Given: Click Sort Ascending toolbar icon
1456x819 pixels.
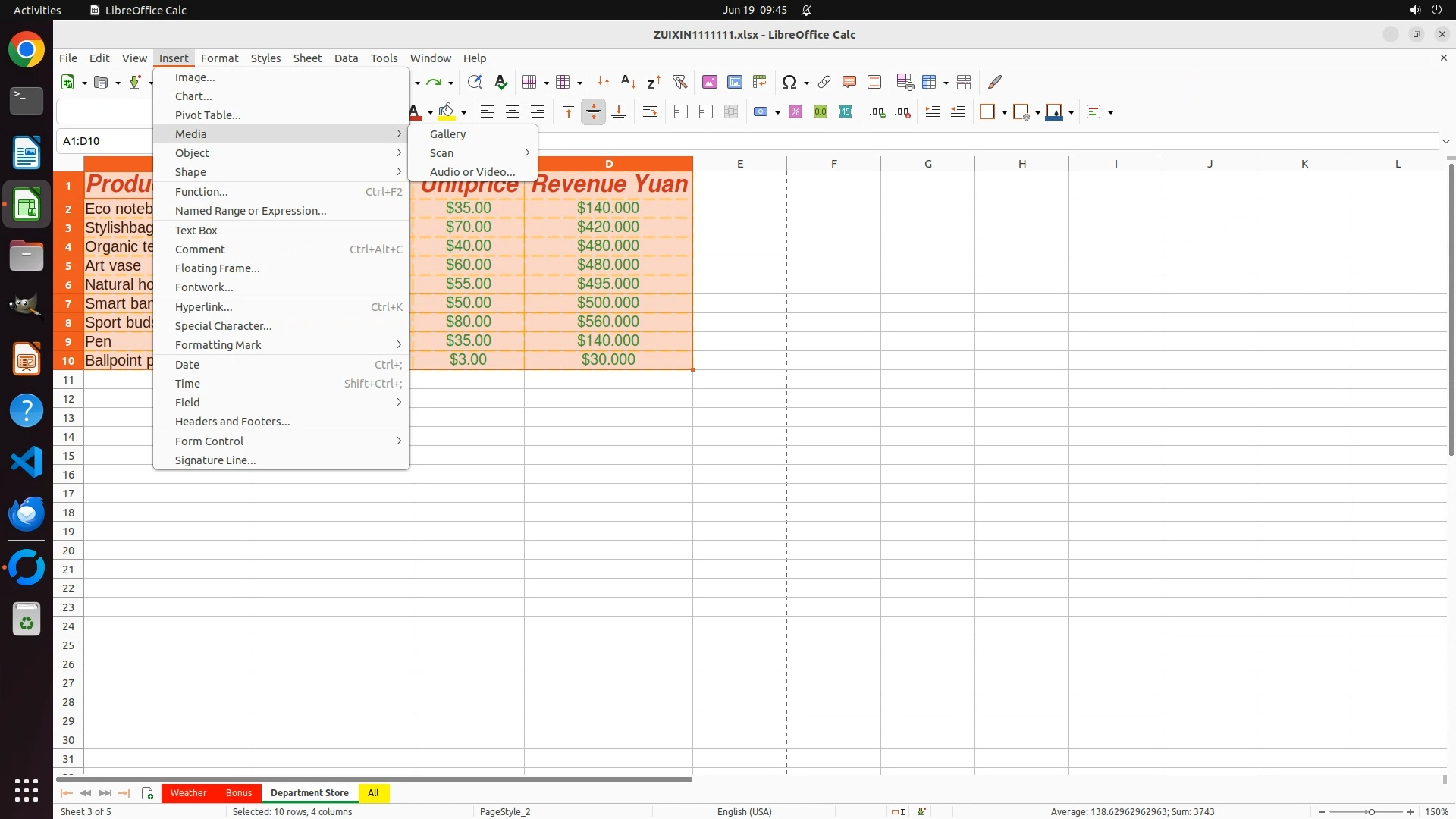Looking at the screenshot, I should (x=628, y=82).
